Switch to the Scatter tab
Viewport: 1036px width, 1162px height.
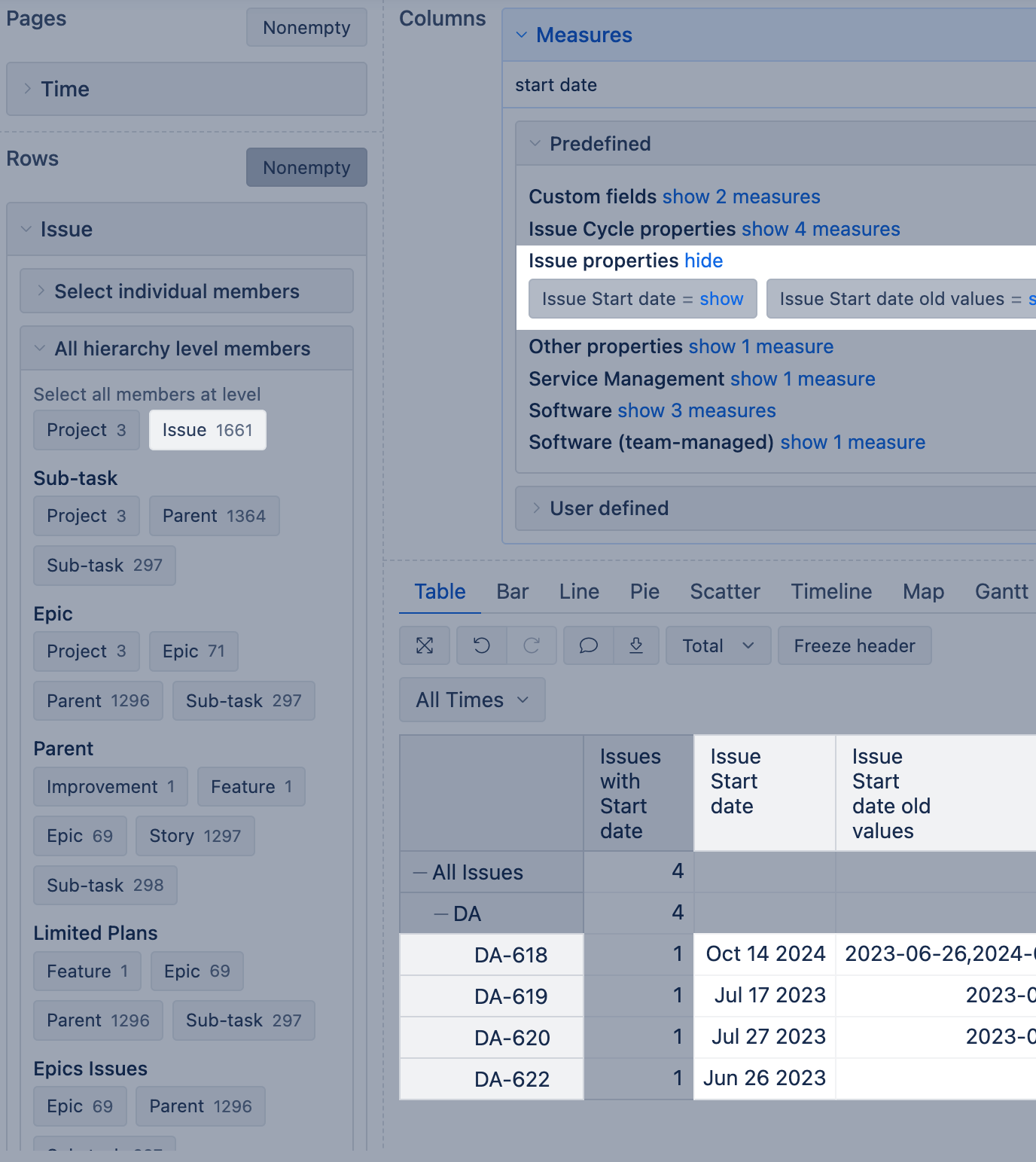pyautogui.click(x=725, y=591)
